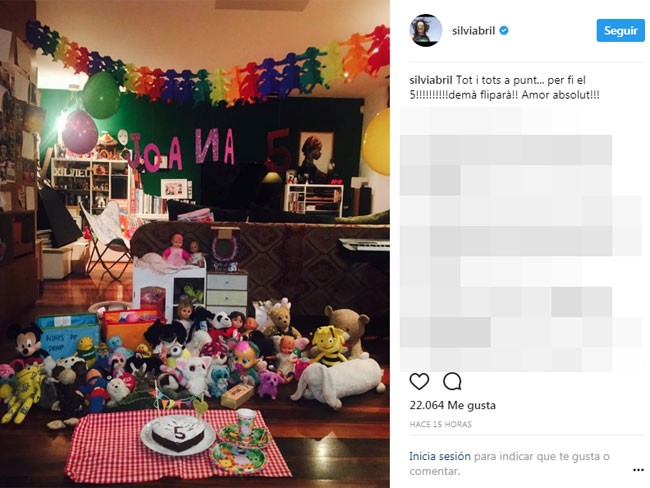Open the three-dot more options menu

click(x=638, y=470)
